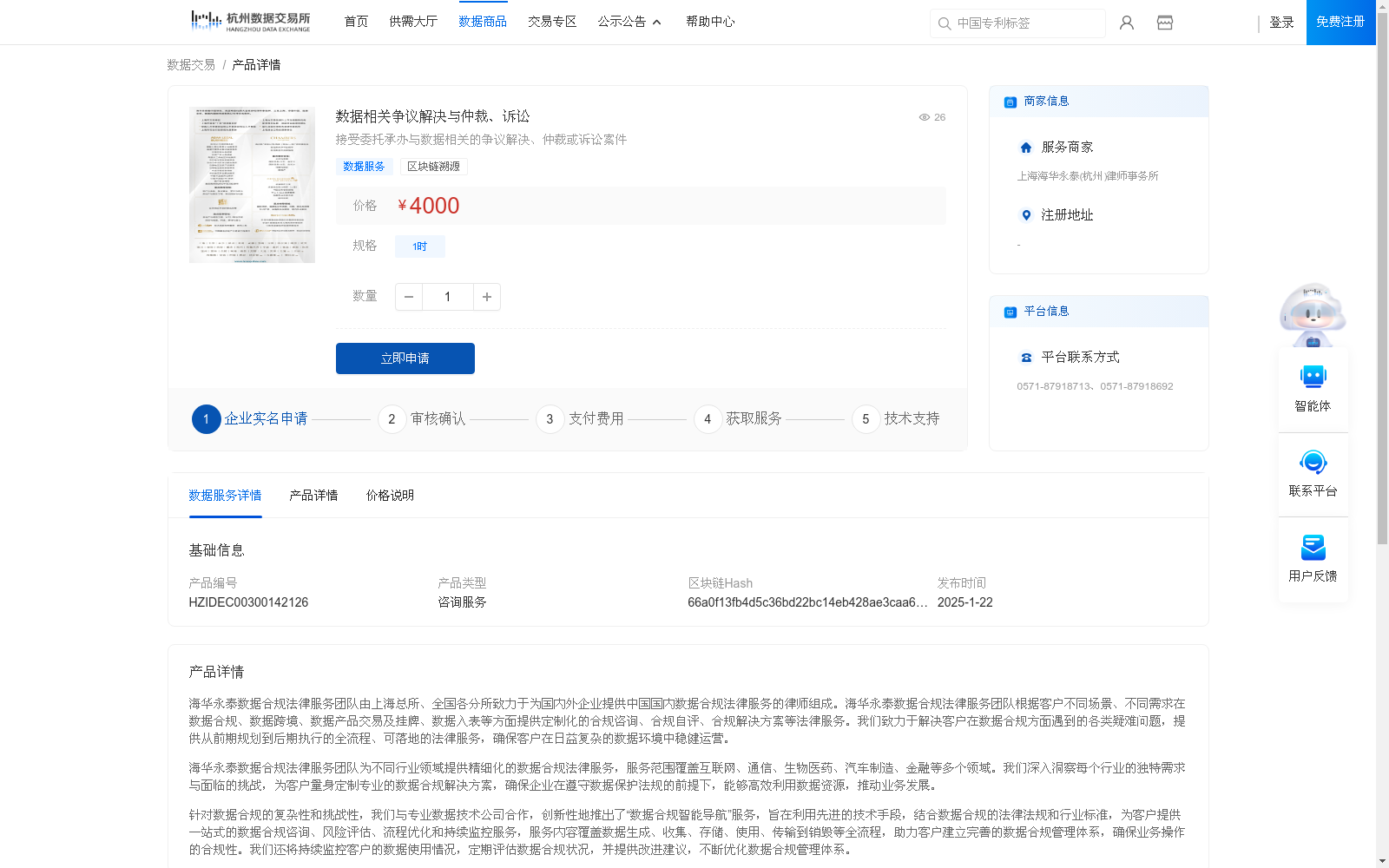Click the 平台信息 panel header icon

pos(1010,312)
